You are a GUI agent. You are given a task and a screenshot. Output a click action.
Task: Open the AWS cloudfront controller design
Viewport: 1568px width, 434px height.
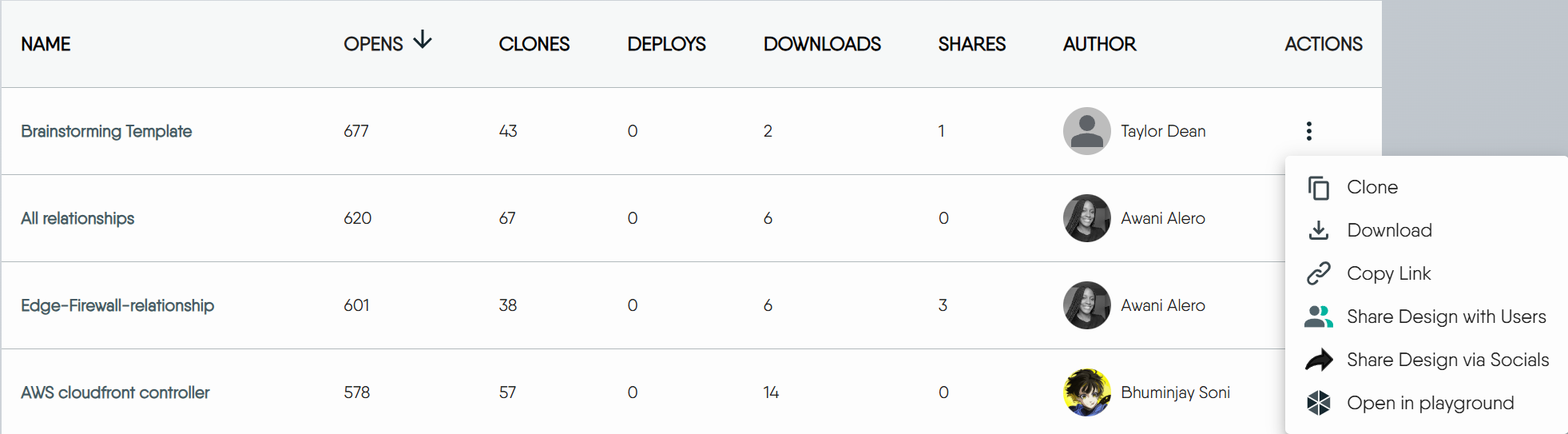coord(115,392)
